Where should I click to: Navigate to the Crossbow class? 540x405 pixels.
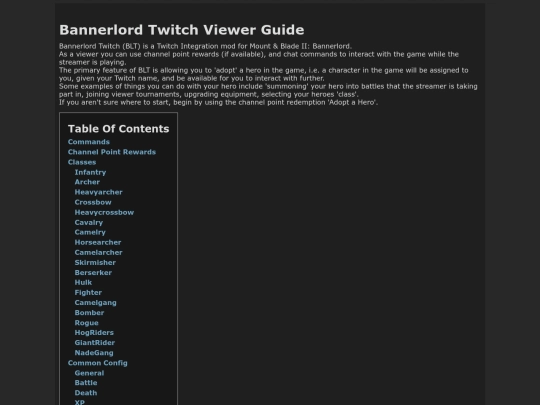(93, 202)
